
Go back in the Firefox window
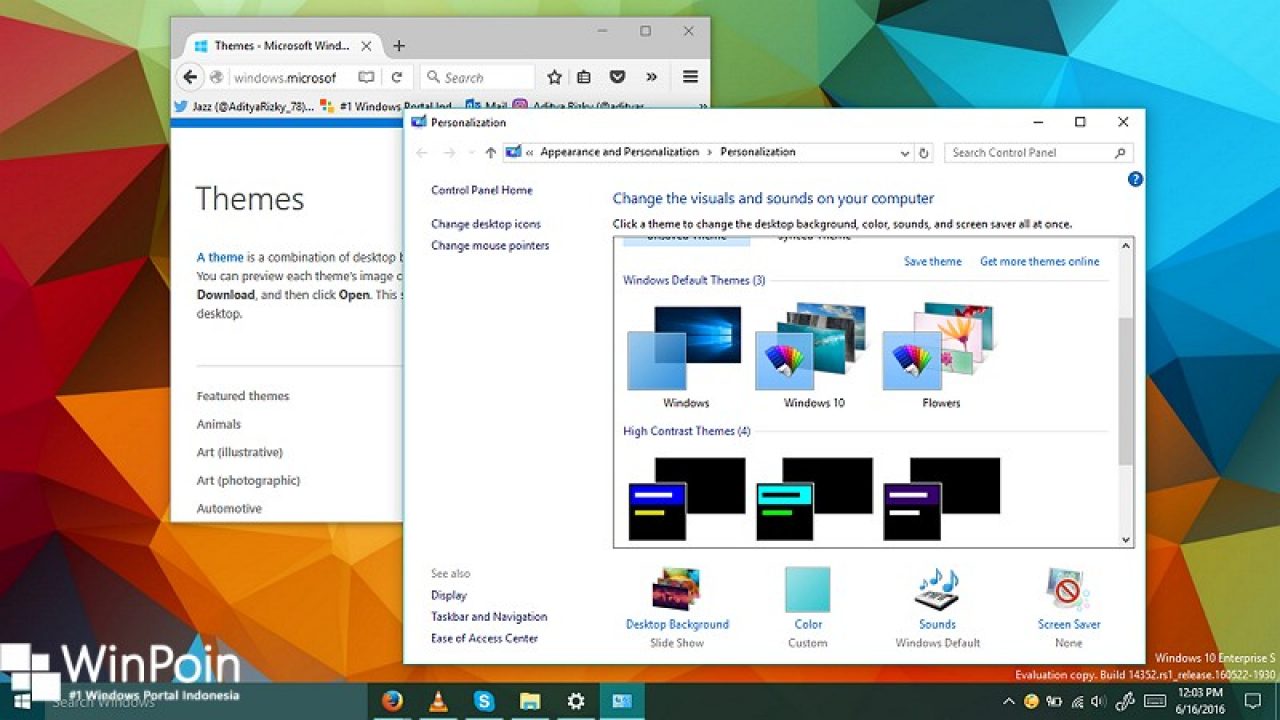click(x=190, y=77)
